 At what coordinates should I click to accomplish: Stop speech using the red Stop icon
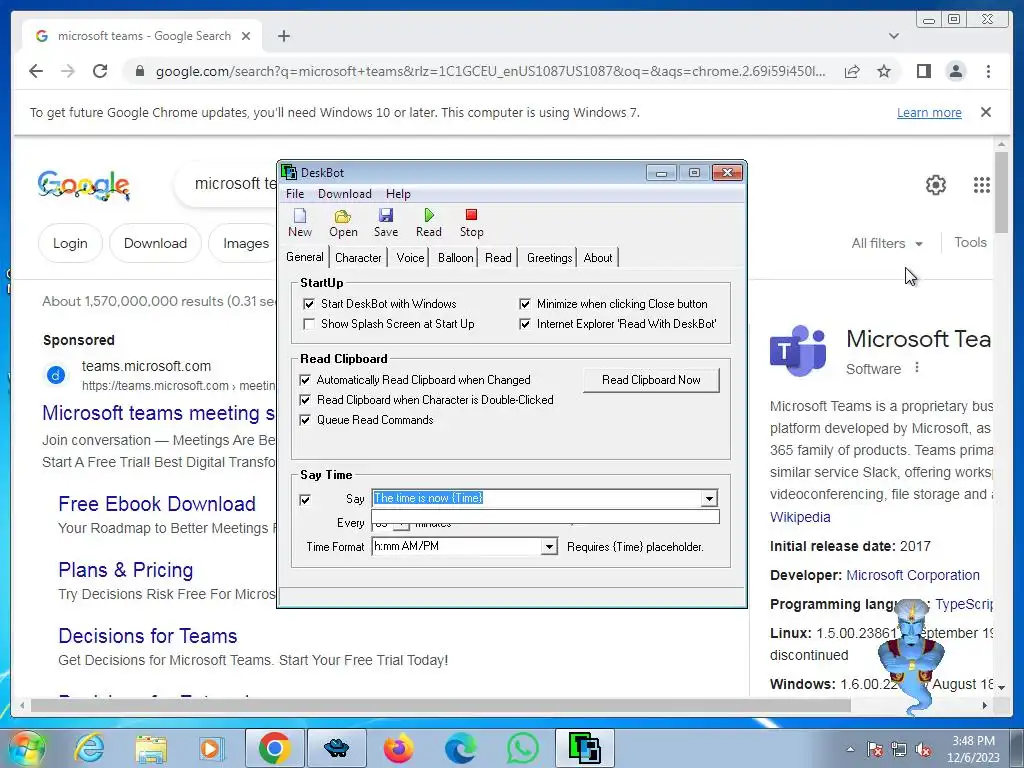pyautogui.click(x=472, y=223)
